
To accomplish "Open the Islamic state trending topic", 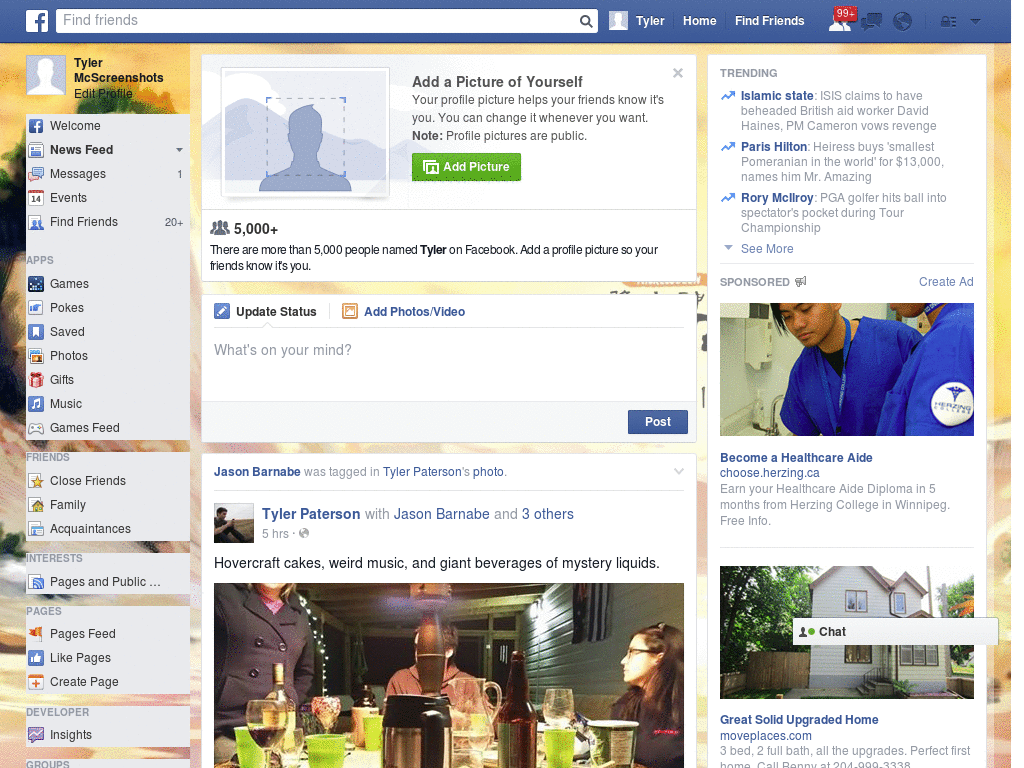I will pos(776,95).
